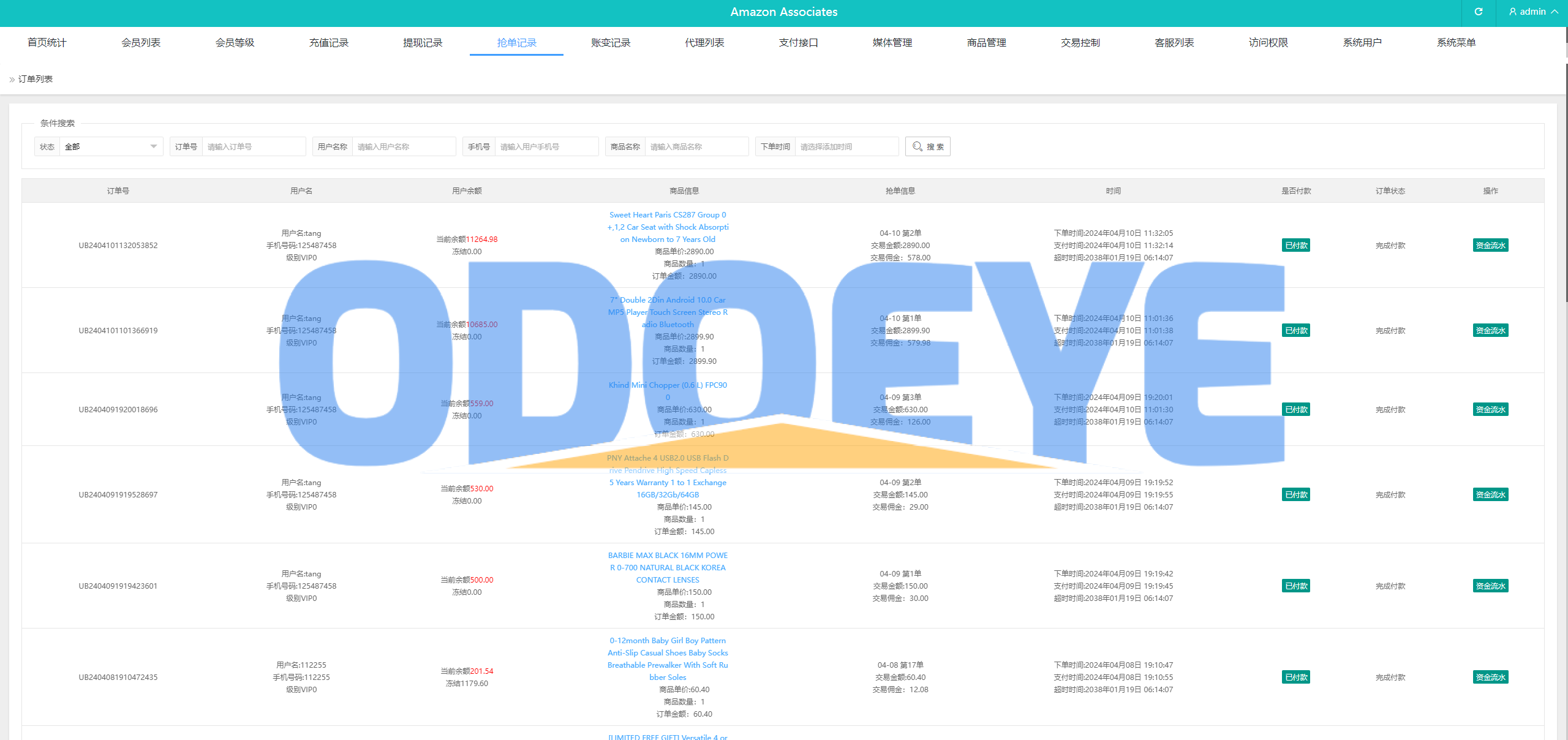Click 已付款 badge for order UB2404101101366919
The image size is (1568, 740).
1296,331
